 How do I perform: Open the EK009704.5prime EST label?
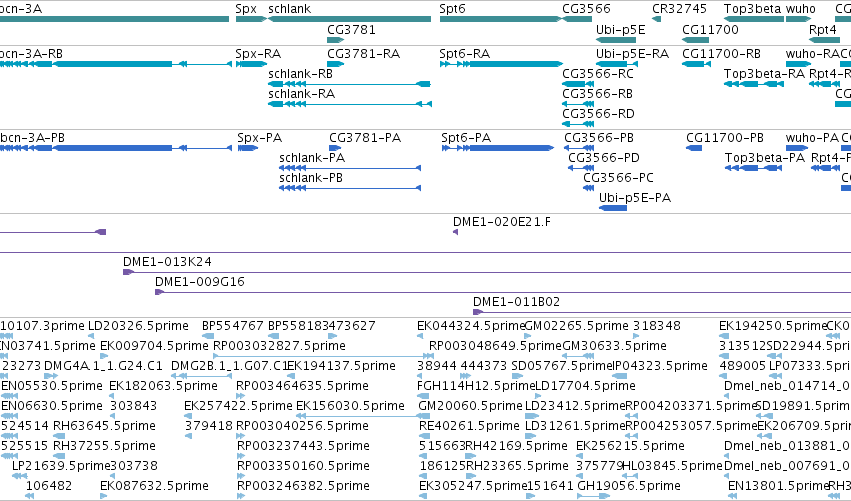click(154, 346)
